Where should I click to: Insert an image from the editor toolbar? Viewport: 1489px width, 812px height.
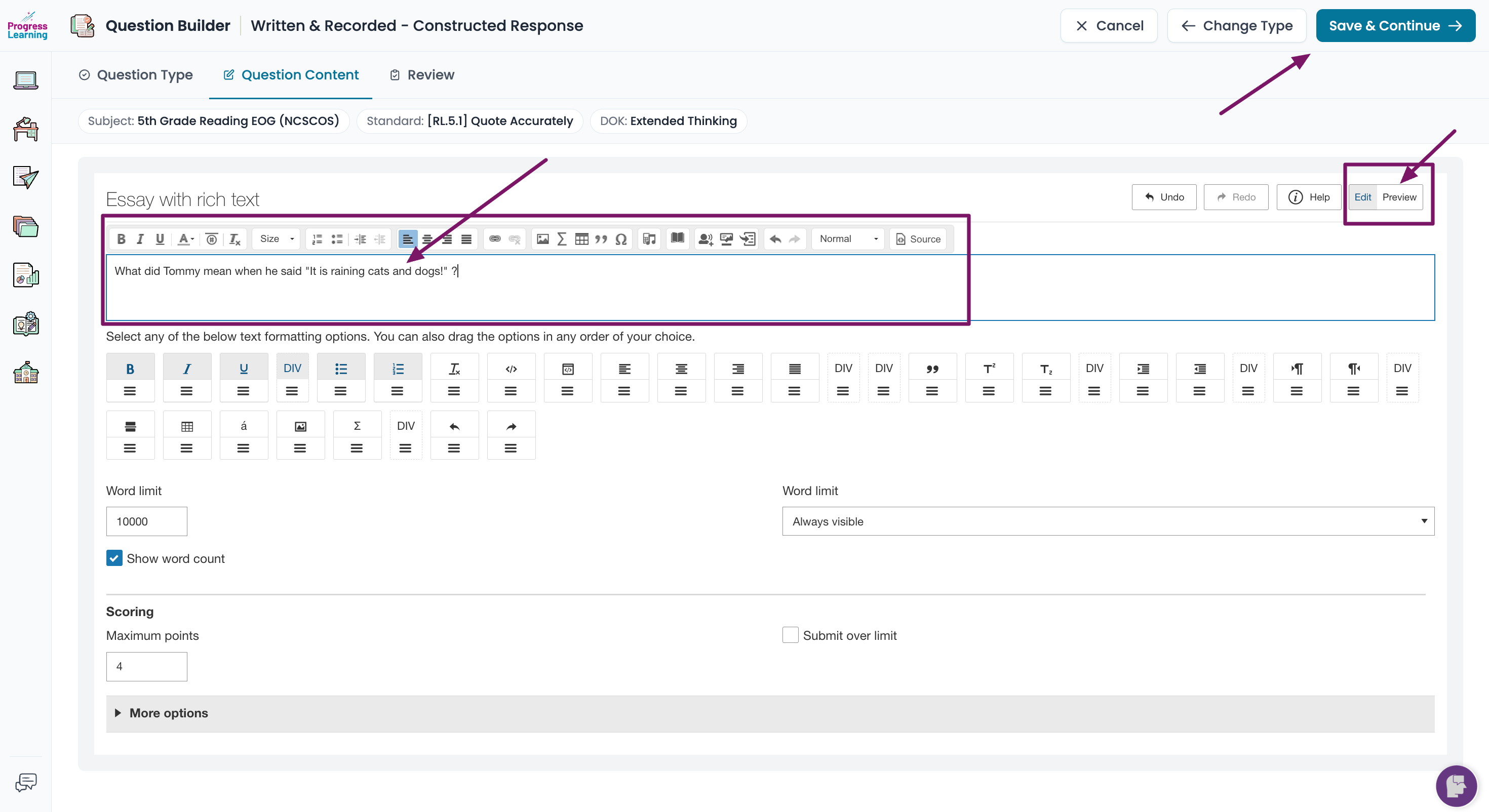coord(543,238)
